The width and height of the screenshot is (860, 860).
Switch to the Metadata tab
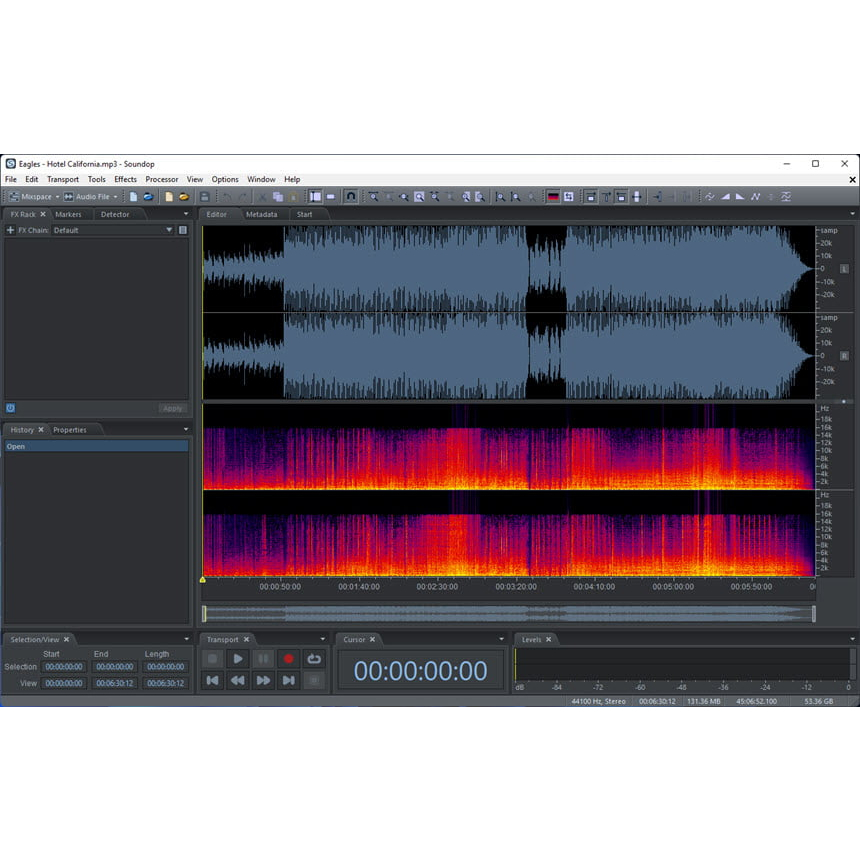point(261,214)
